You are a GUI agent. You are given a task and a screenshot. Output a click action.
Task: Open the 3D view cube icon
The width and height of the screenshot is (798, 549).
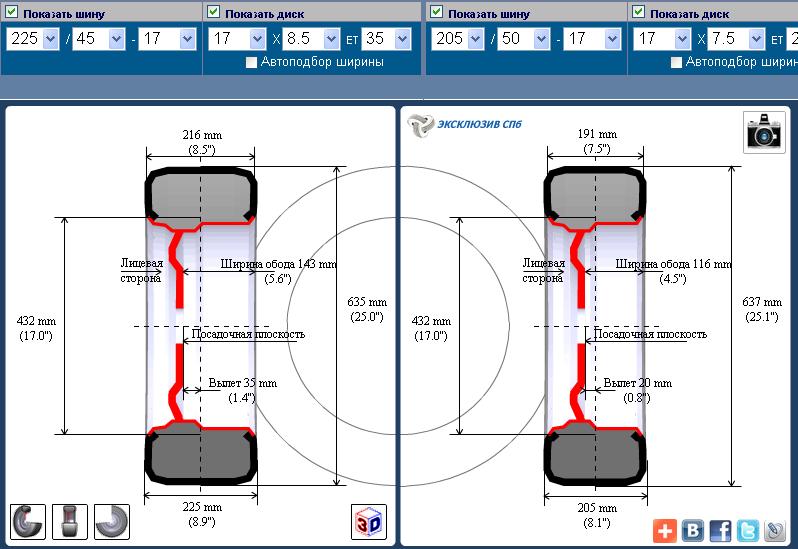coord(369,522)
